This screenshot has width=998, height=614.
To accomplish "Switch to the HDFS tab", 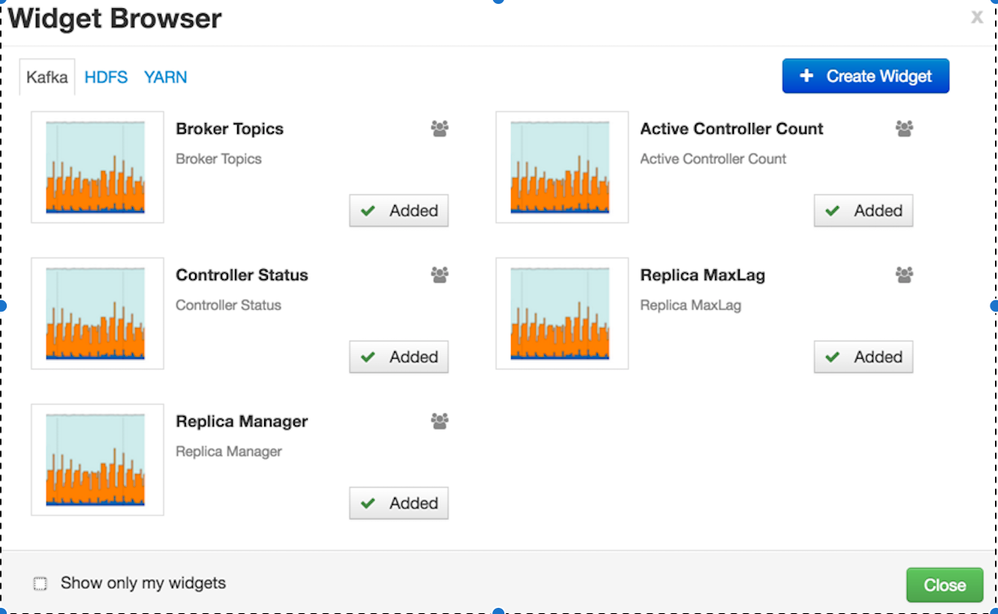I will click(106, 77).
